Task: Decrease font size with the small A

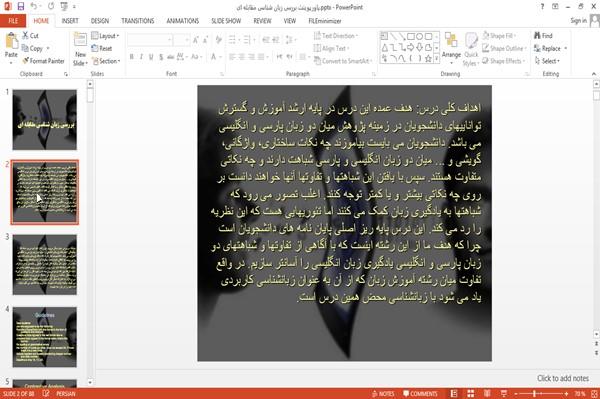Action: tap(205, 40)
